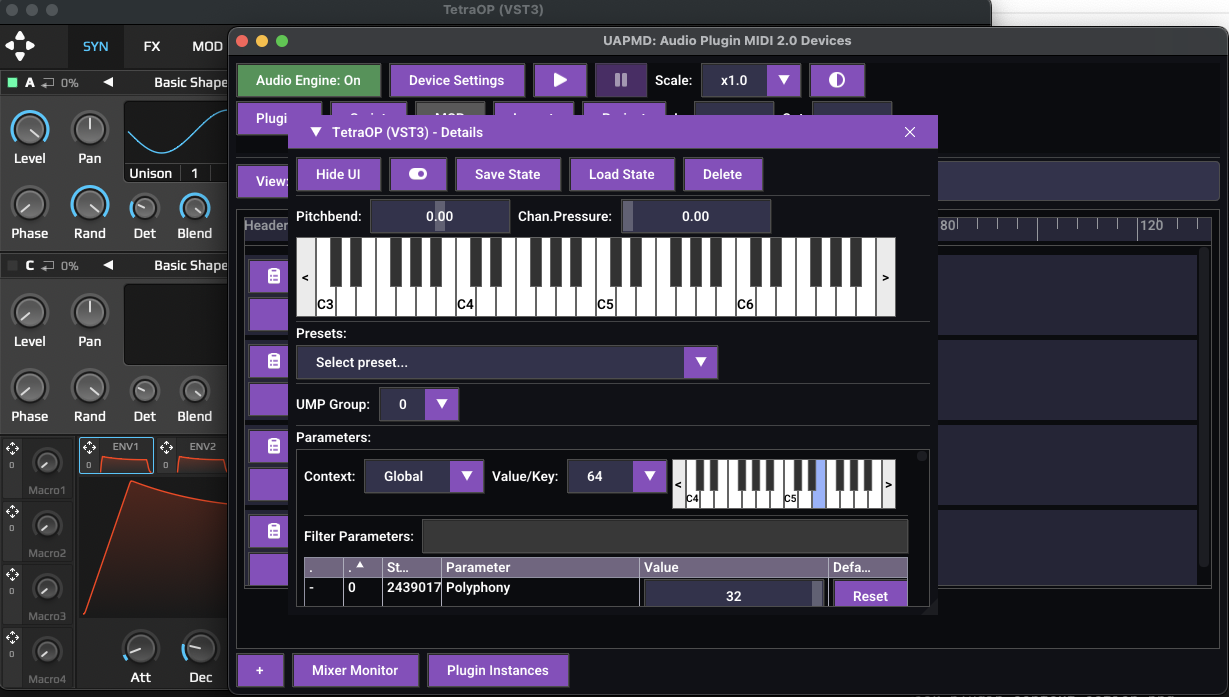This screenshot has width=1229, height=697.
Task: Click oscillator C previous-shape arrow
Action: [108, 266]
